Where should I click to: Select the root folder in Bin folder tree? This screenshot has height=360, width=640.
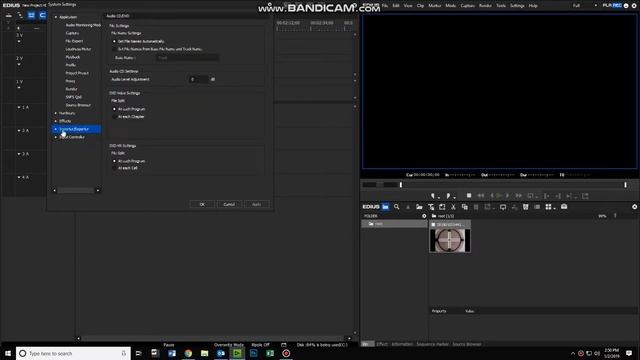[394, 224]
